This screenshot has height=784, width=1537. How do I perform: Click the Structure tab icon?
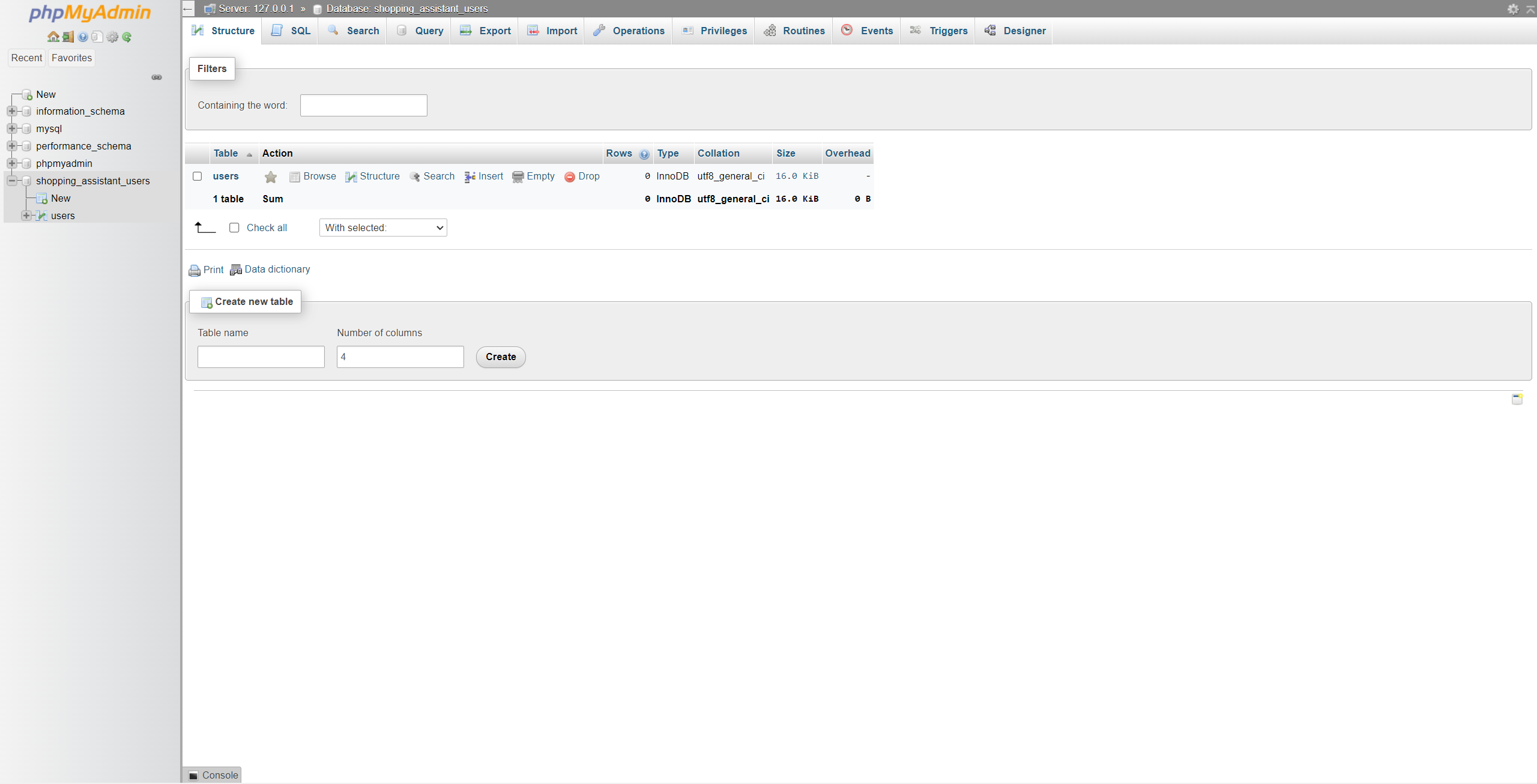198,31
